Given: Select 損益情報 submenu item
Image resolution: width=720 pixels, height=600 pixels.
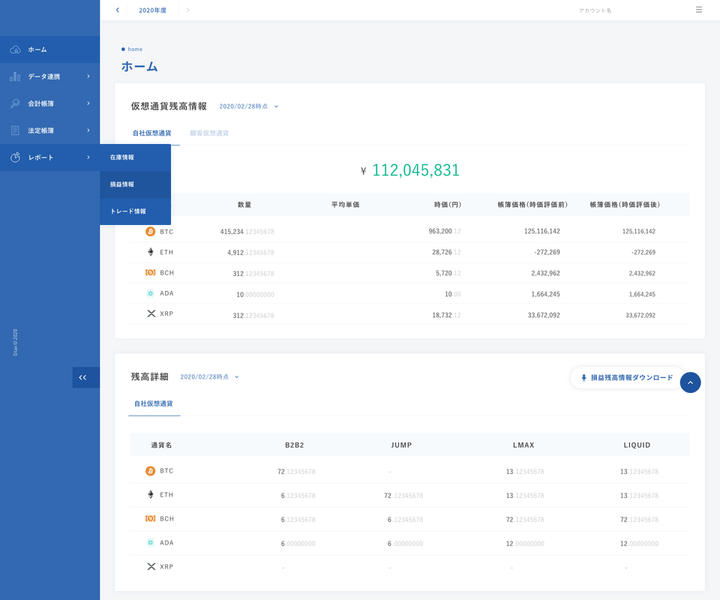Looking at the screenshot, I should click(135, 185).
